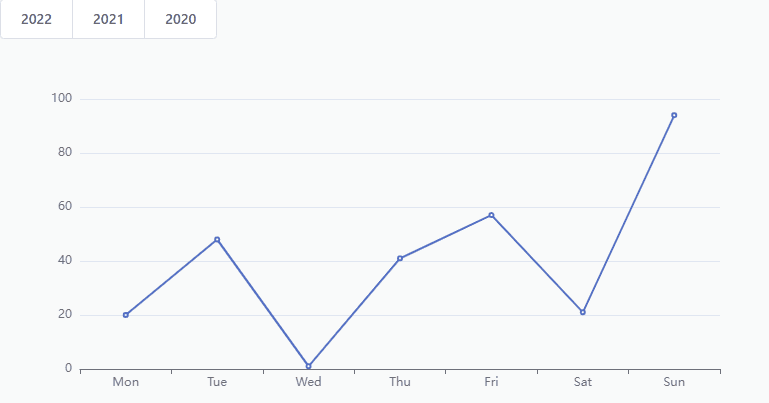The width and height of the screenshot is (769, 403).
Task: Click the Tuesday data point on the line
Action: pos(217,240)
